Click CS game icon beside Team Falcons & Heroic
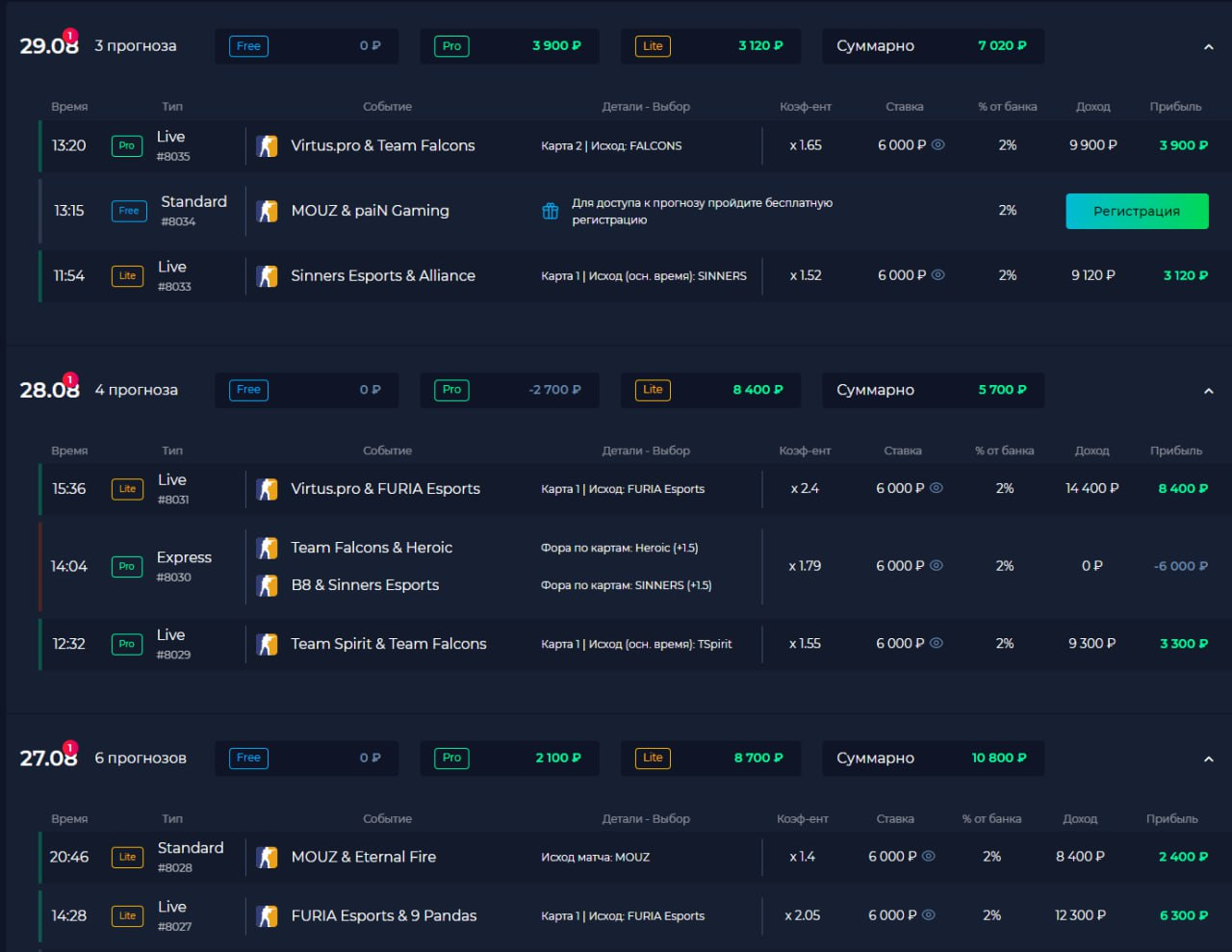The image size is (1232, 952). 268,548
